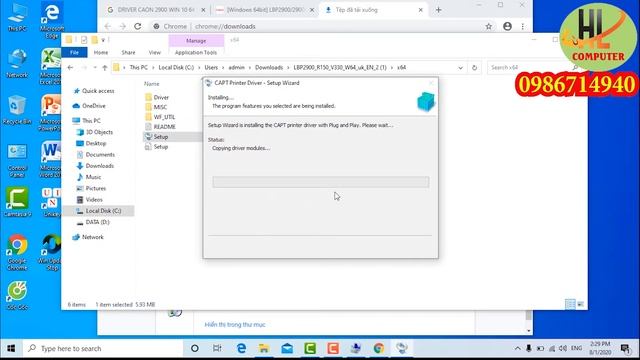
Task: Open Microsoft Excel desktop shortcut
Action: tap(51, 66)
